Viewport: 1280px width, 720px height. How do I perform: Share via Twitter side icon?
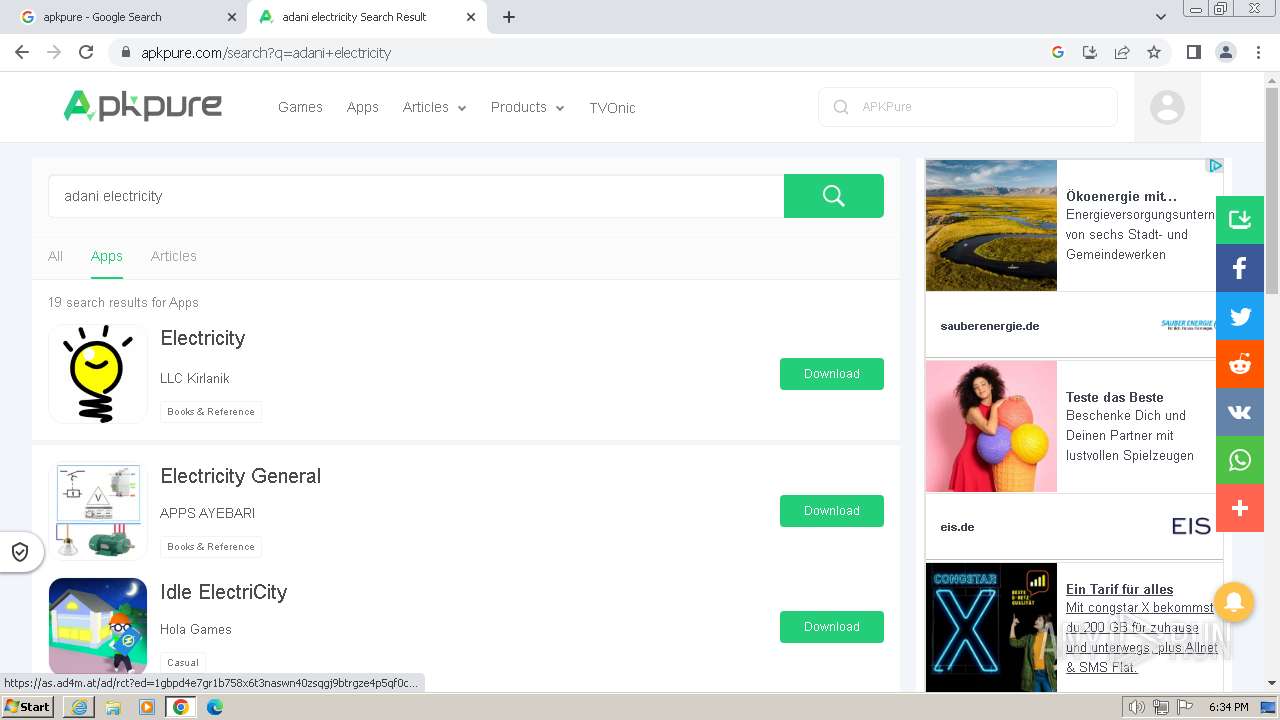(1240, 317)
